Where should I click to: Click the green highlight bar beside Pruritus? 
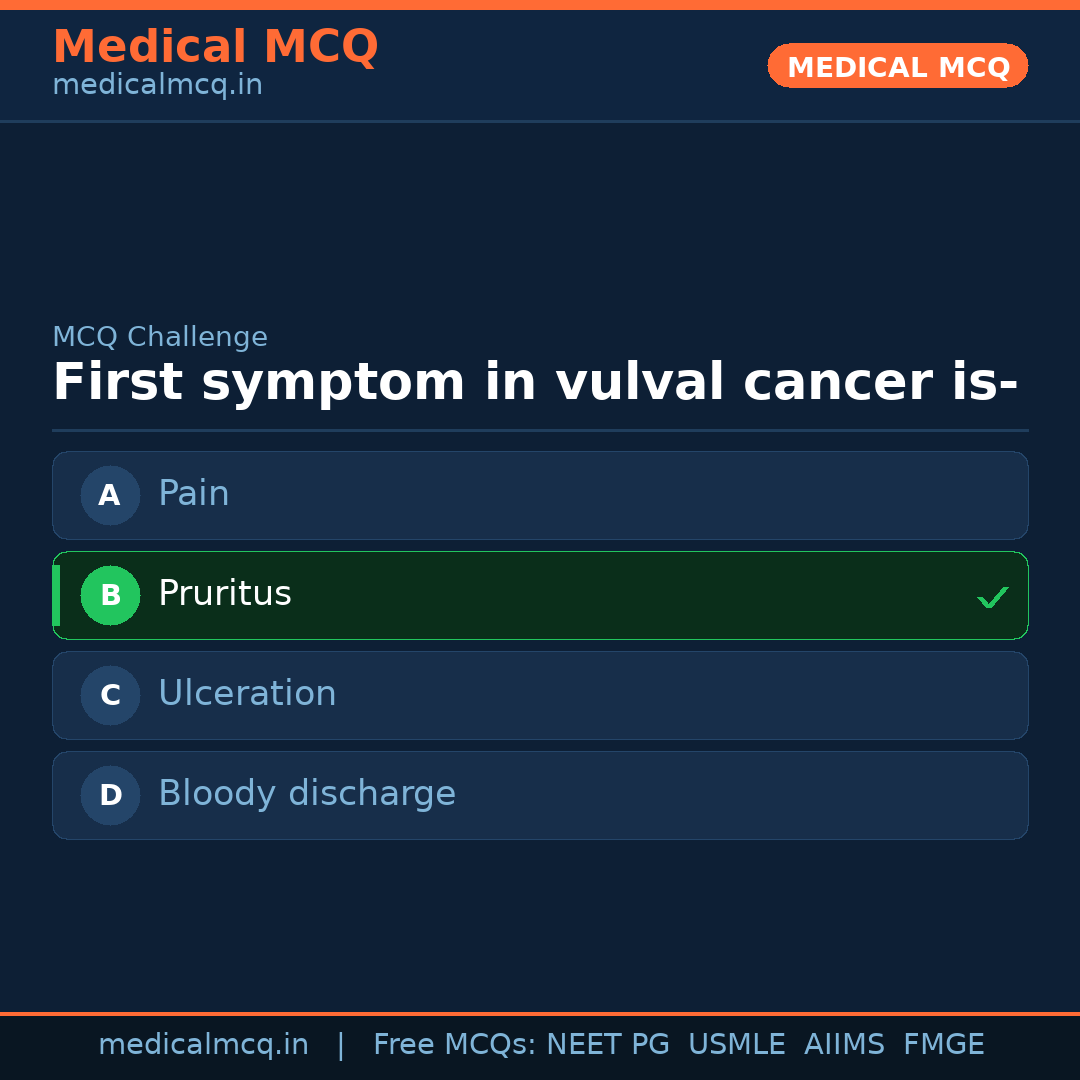pyautogui.click(x=56, y=595)
